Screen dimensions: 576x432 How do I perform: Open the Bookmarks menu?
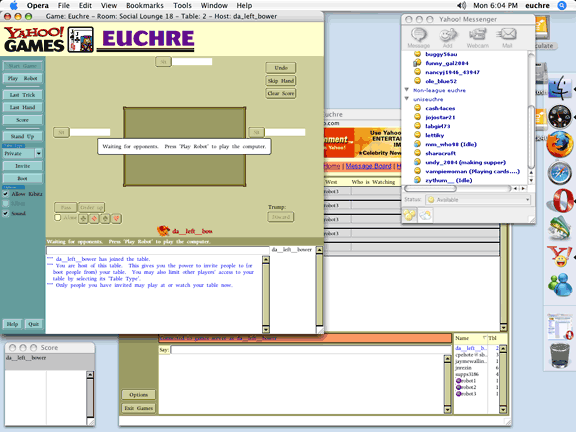[x=145, y=6]
